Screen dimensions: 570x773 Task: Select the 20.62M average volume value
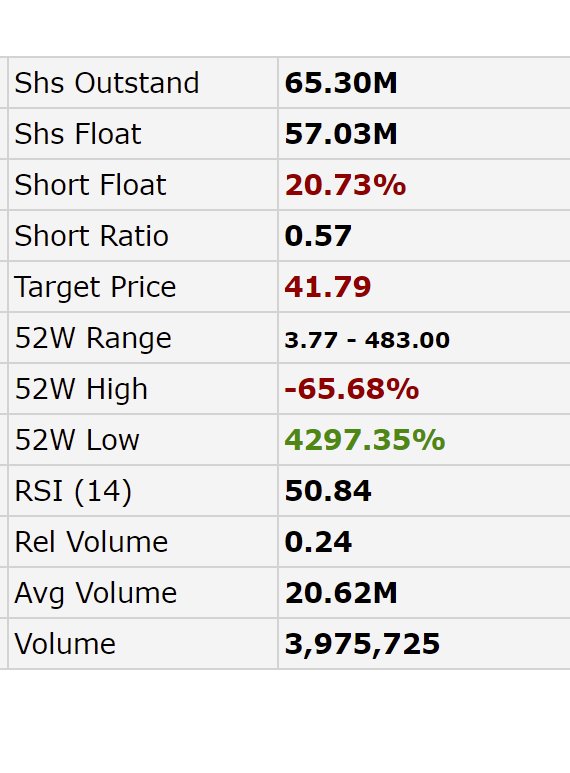[x=341, y=593]
